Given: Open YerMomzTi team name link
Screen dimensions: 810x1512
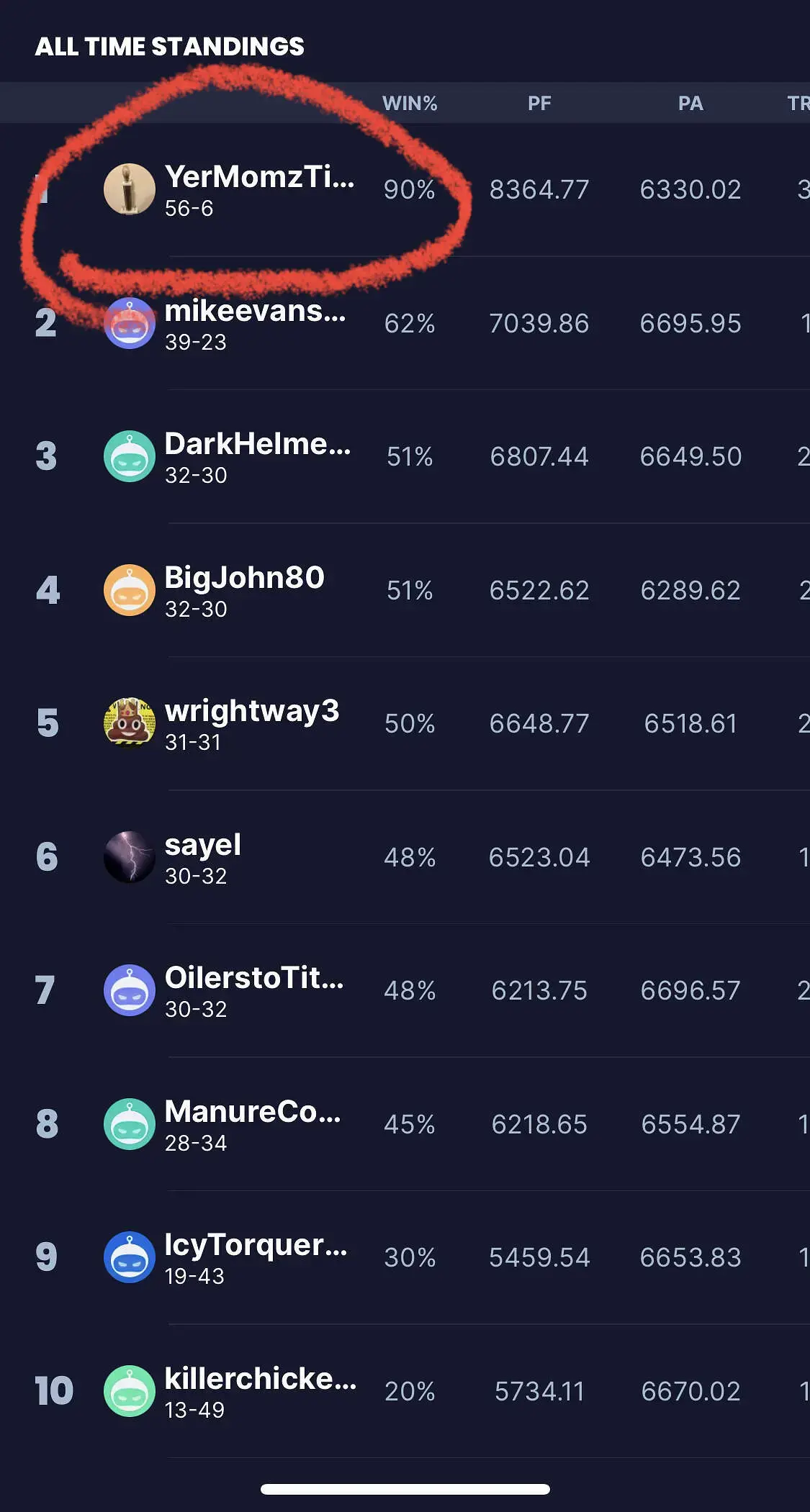Looking at the screenshot, I should click(259, 176).
